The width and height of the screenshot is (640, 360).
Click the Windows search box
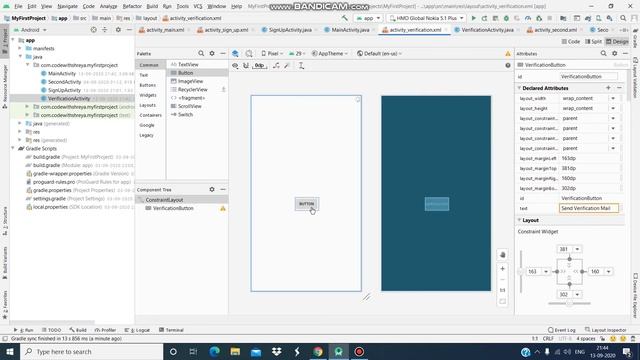[91, 351]
